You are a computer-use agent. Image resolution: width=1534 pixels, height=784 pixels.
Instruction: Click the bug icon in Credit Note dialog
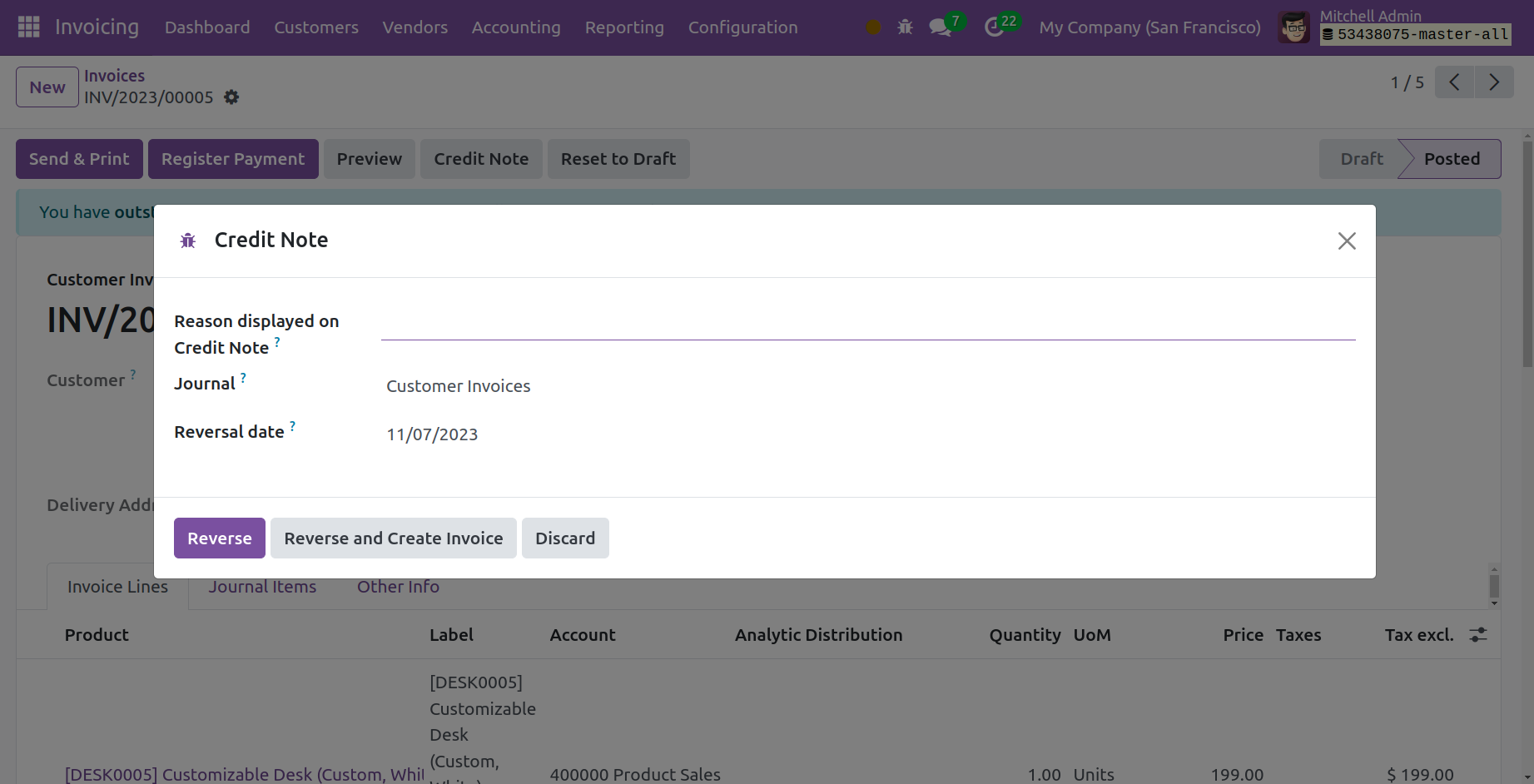click(x=188, y=241)
